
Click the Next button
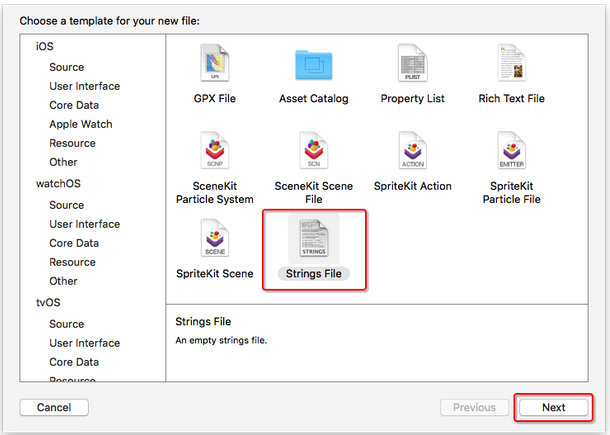coord(553,407)
